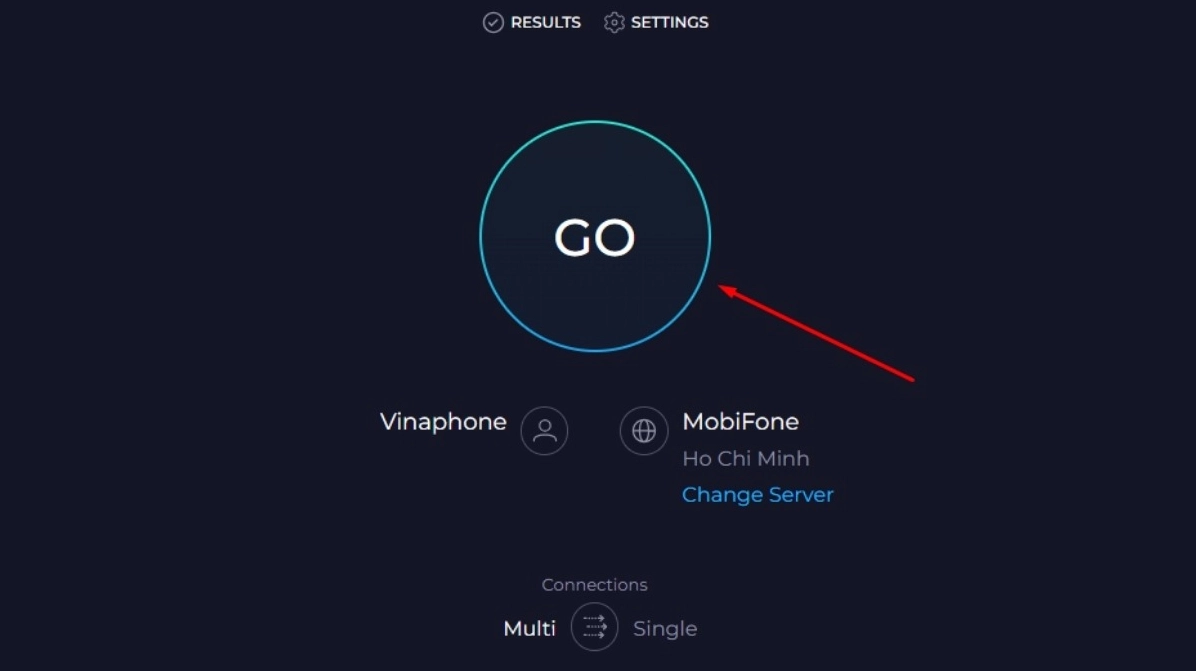Toggle the connections mode arrows icon
This screenshot has width=1196, height=671.
point(595,627)
